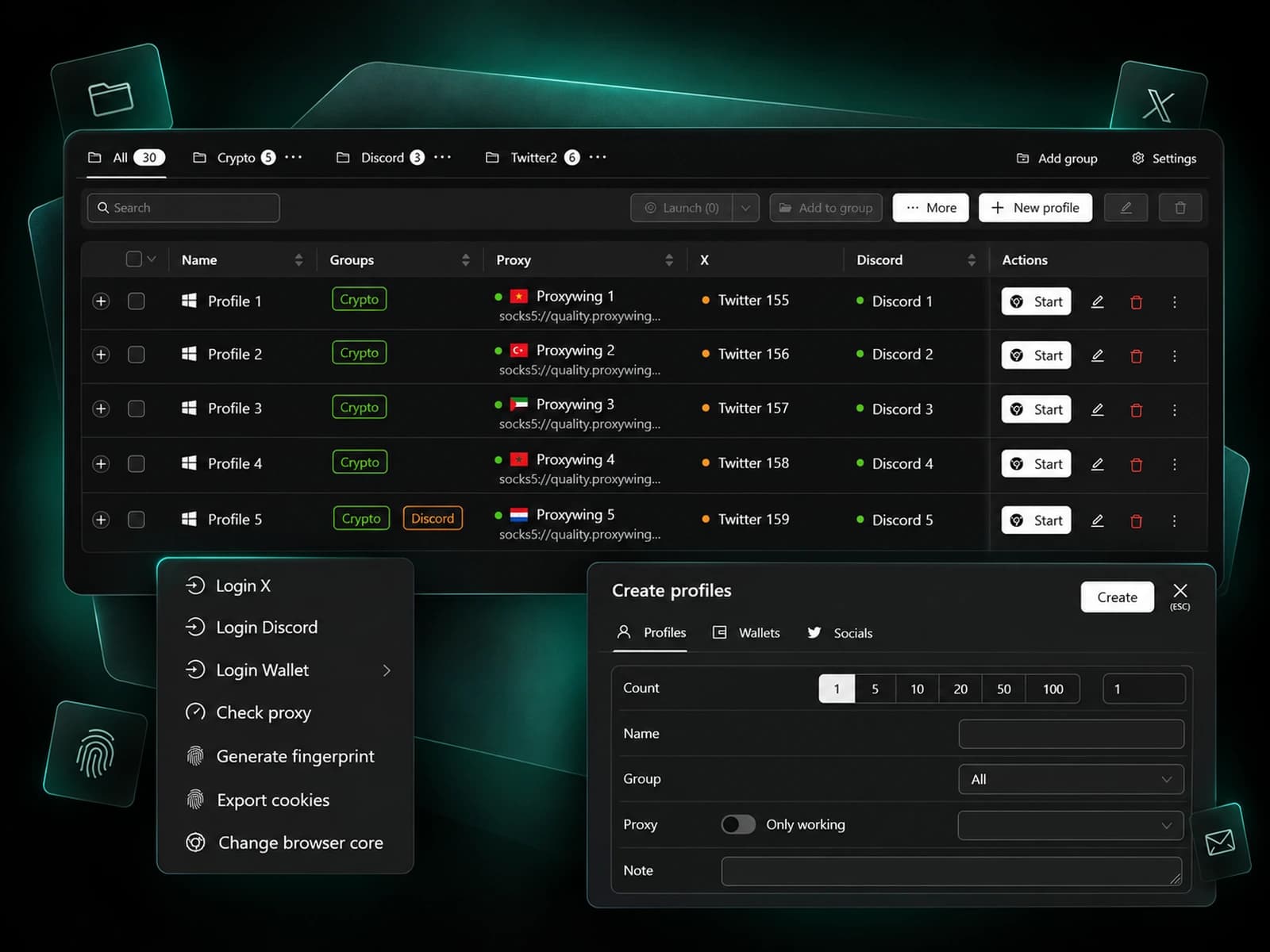This screenshot has width=1270, height=952.
Task: Open the three-dot actions menu for Profile 3
Action: tap(1175, 410)
